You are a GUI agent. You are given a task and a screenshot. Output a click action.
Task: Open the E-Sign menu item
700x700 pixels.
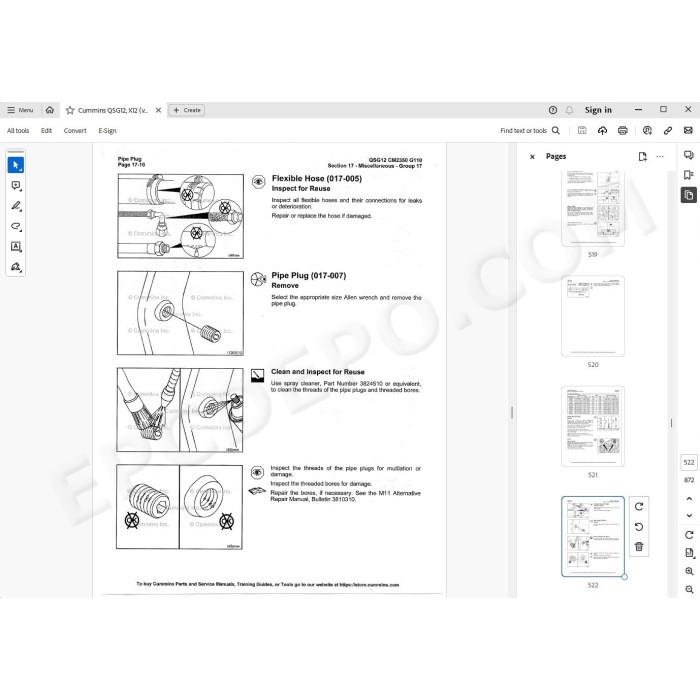(107, 130)
